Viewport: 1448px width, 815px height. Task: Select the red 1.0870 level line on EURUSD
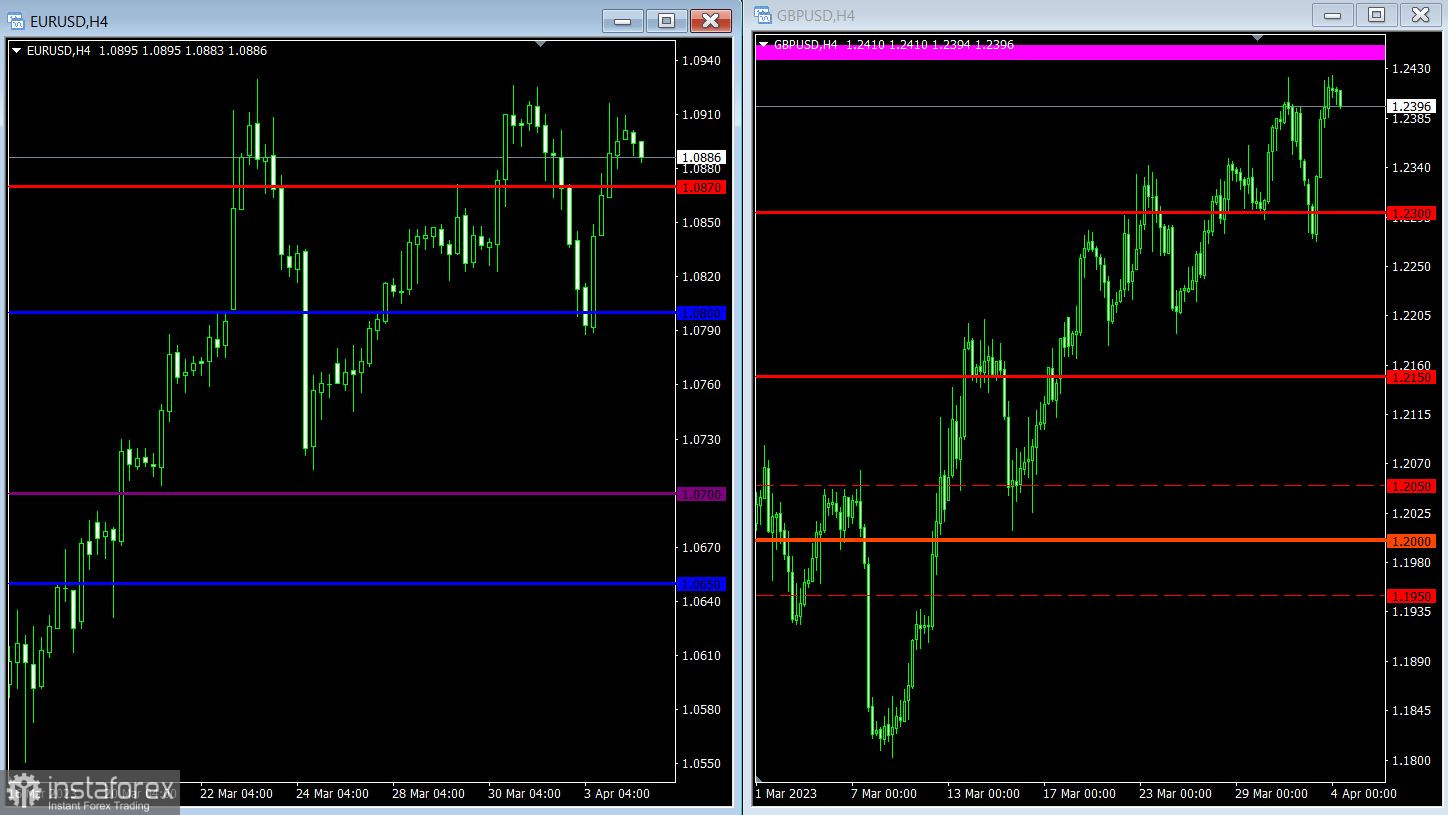(x=342, y=186)
